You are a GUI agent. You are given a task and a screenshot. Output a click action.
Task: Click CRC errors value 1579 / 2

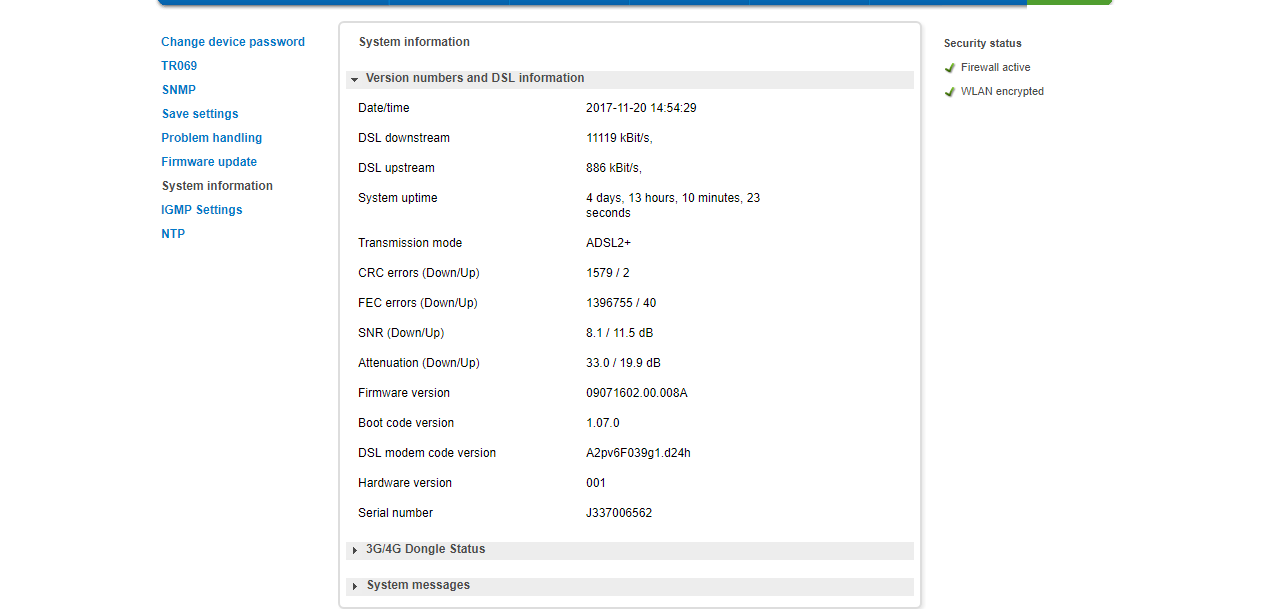(608, 273)
